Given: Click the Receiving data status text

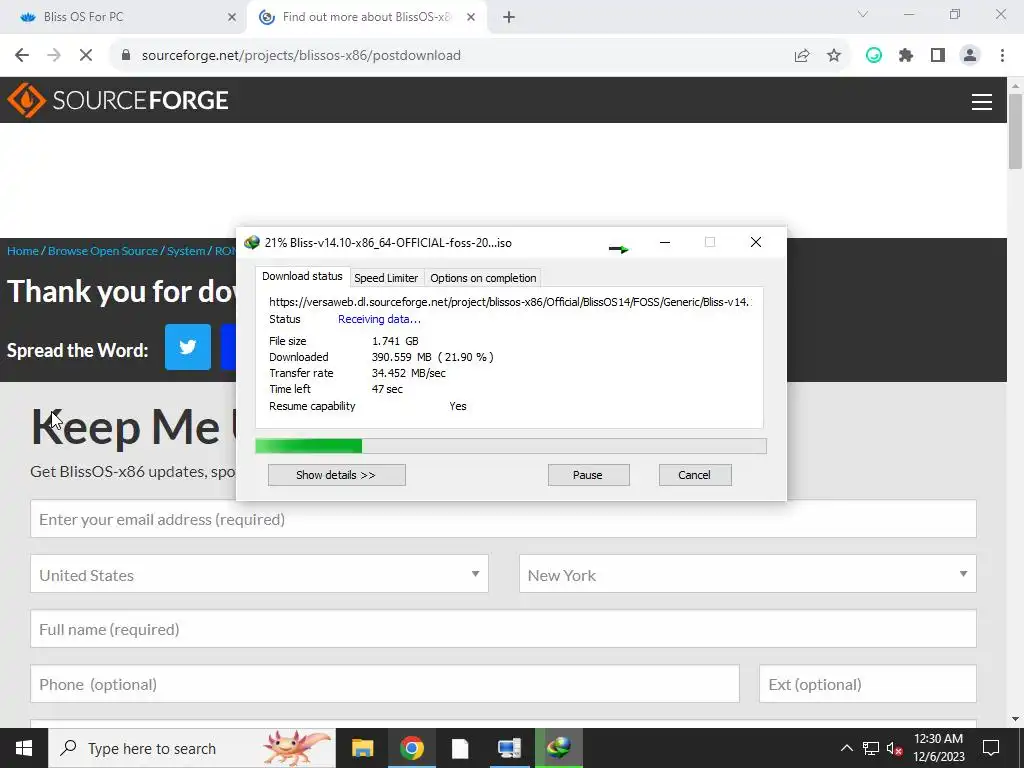Looking at the screenshot, I should [379, 319].
